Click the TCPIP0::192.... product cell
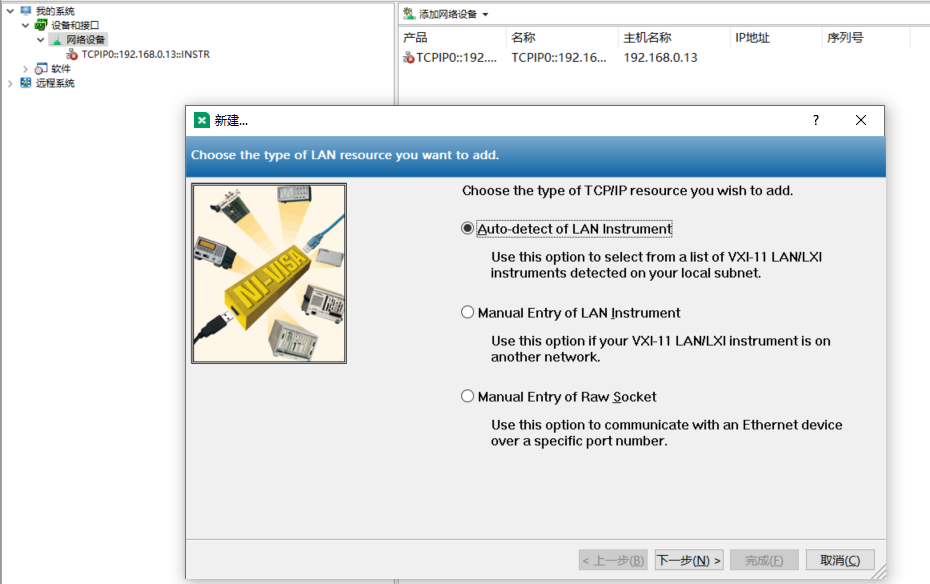Viewport: 930px width, 584px height. point(456,58)
